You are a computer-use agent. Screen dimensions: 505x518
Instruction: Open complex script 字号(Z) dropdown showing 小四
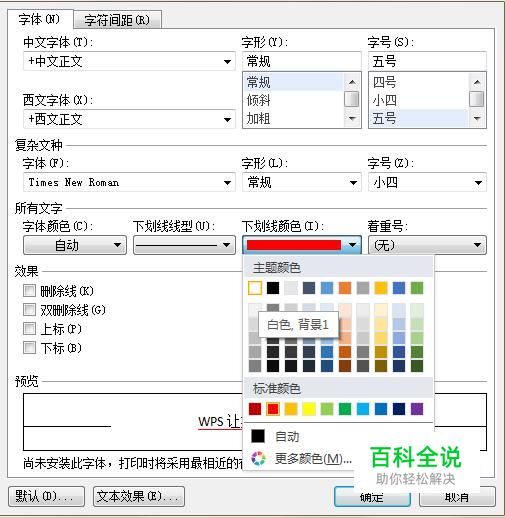427,182
